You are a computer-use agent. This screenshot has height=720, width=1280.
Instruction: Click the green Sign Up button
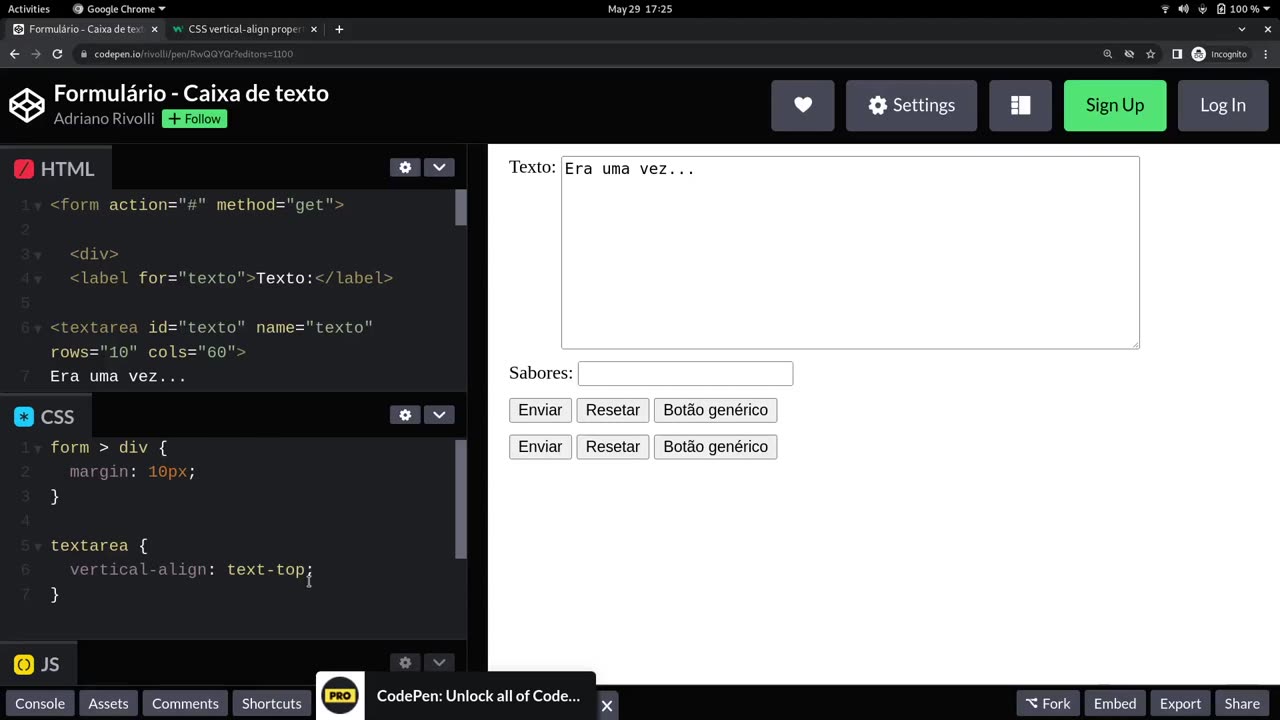(x=1115, y=105)
